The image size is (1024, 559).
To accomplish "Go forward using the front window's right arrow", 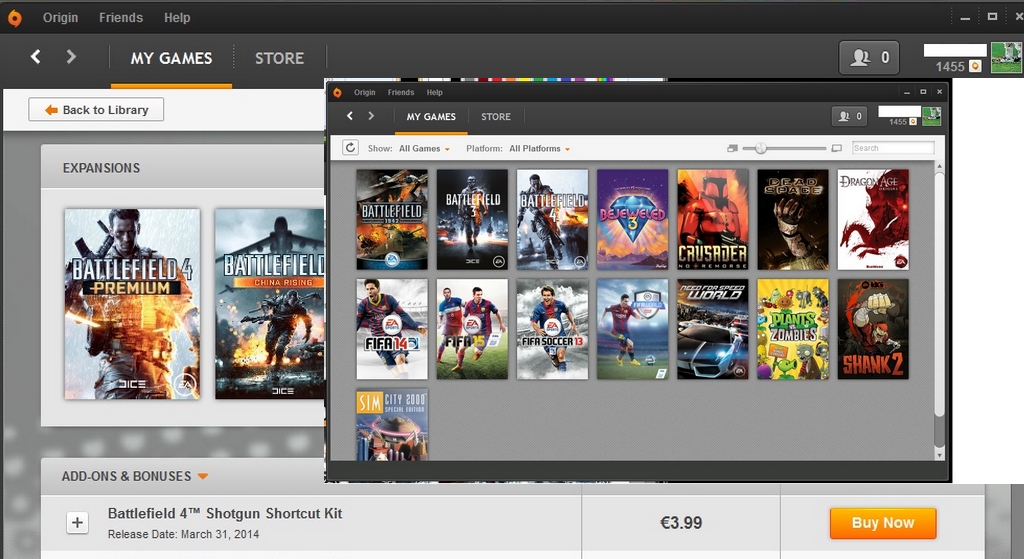I will pyautogui.click(x=371, y=116).
